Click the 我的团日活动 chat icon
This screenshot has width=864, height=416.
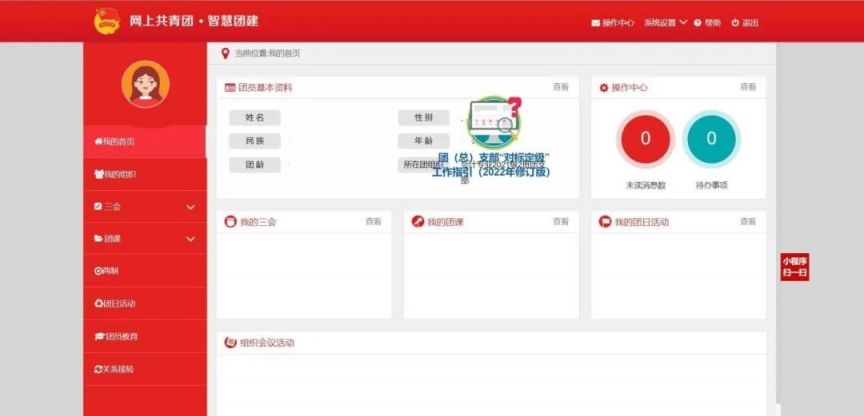605,221
